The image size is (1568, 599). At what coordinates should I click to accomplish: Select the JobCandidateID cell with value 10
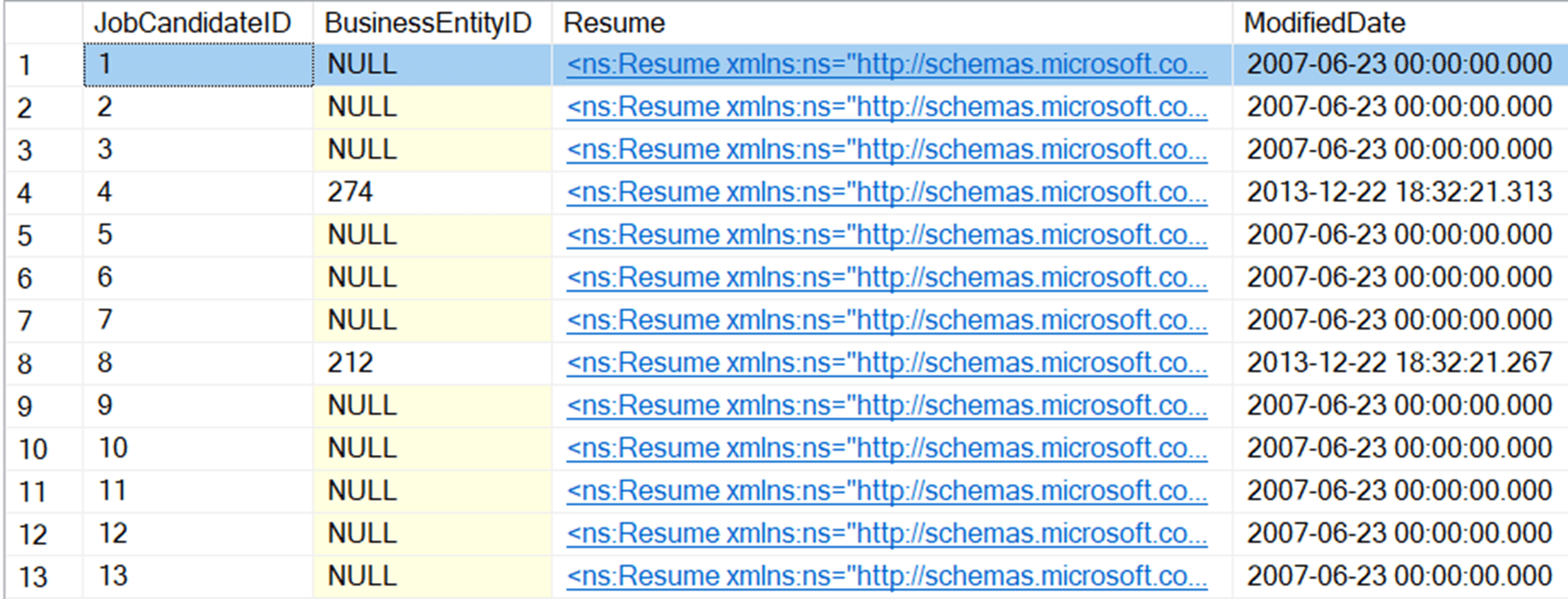(198, 449)
